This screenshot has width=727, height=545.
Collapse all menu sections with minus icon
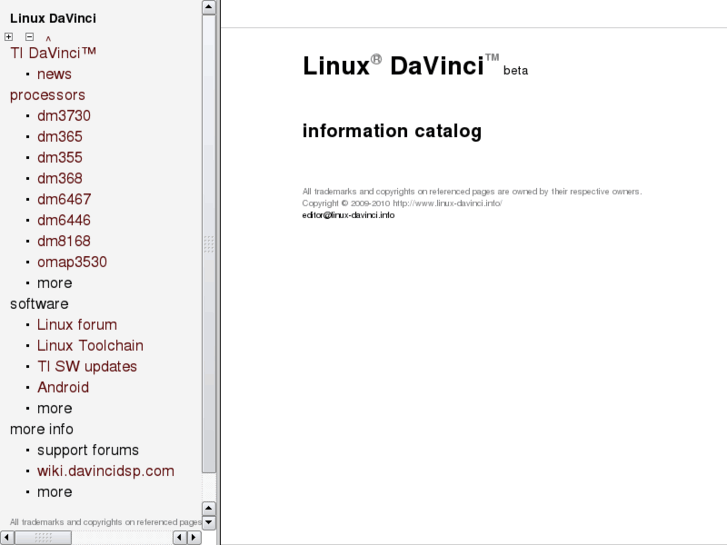pos(29,37)
